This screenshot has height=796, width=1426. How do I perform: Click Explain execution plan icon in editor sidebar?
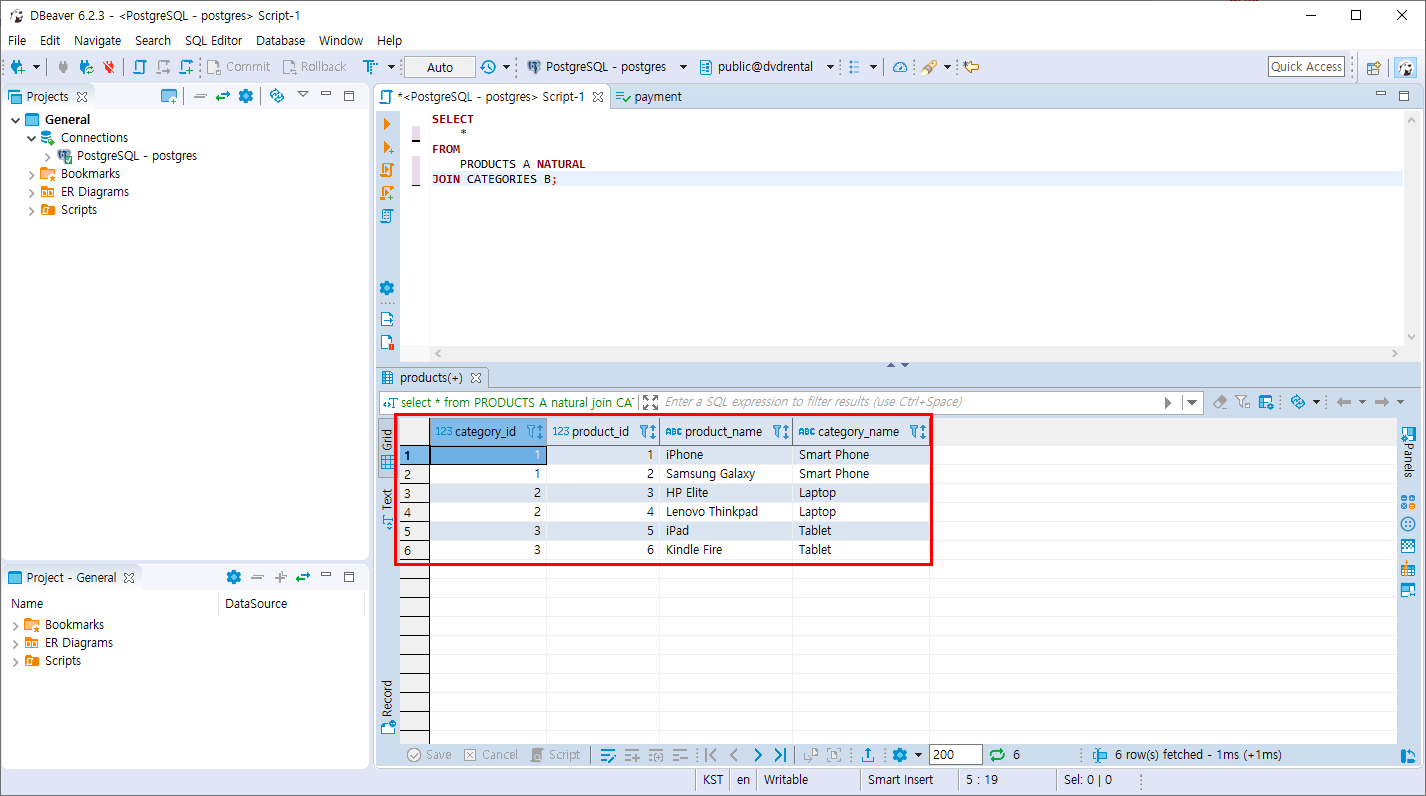(x=387, y=215)
